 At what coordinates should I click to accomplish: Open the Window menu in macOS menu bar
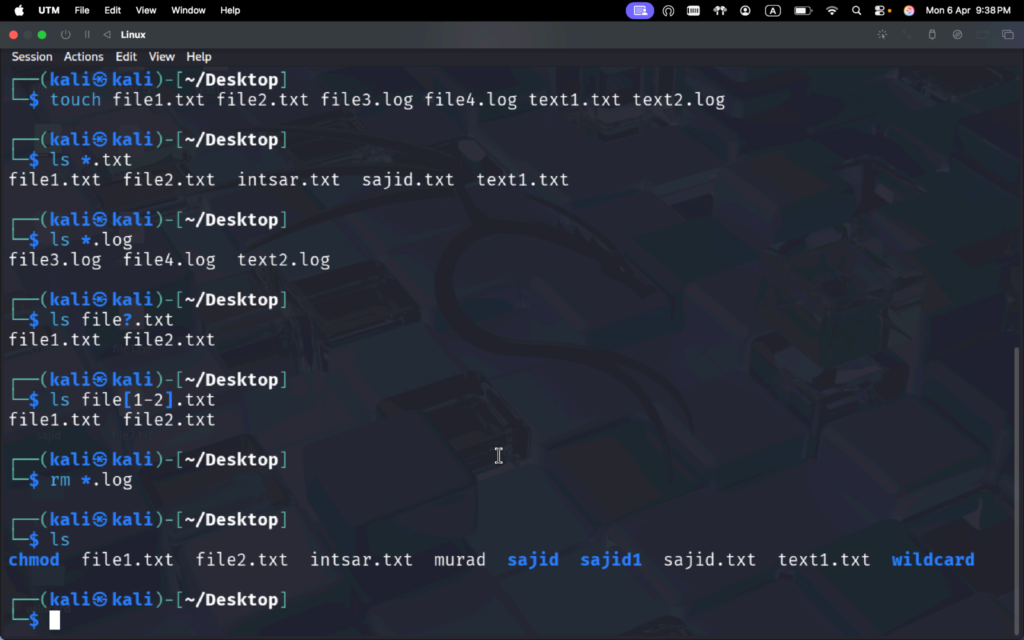(x=188, y=10)
